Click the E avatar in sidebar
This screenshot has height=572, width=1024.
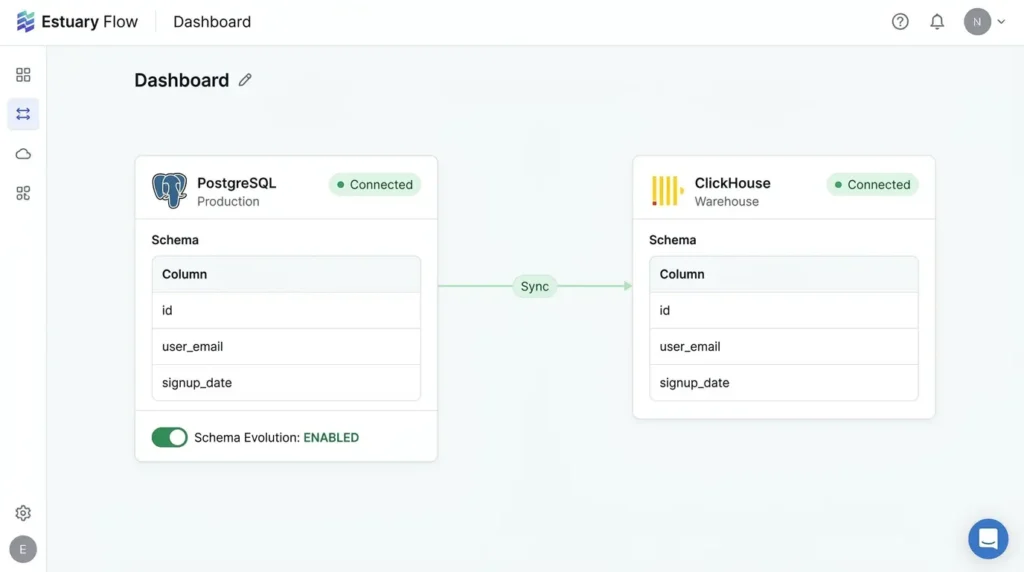click(x=23, y=549)
